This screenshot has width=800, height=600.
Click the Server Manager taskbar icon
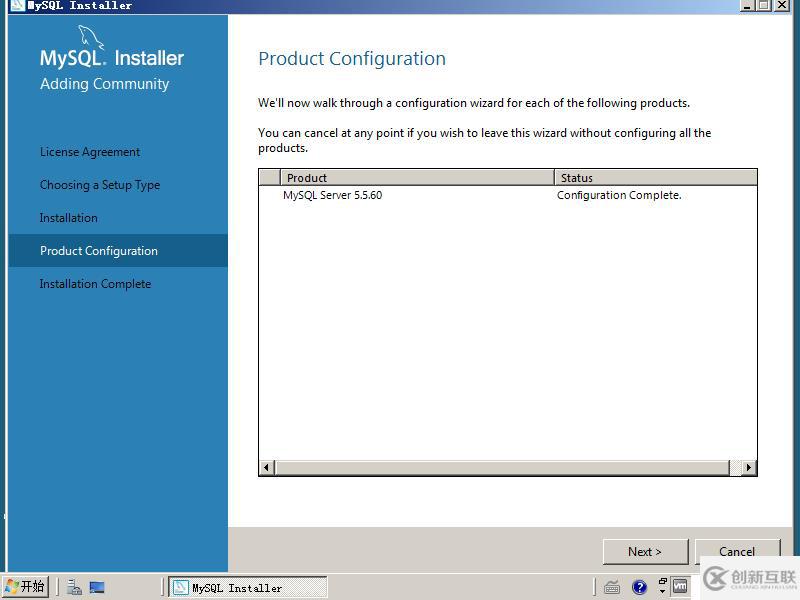[74, 587]
